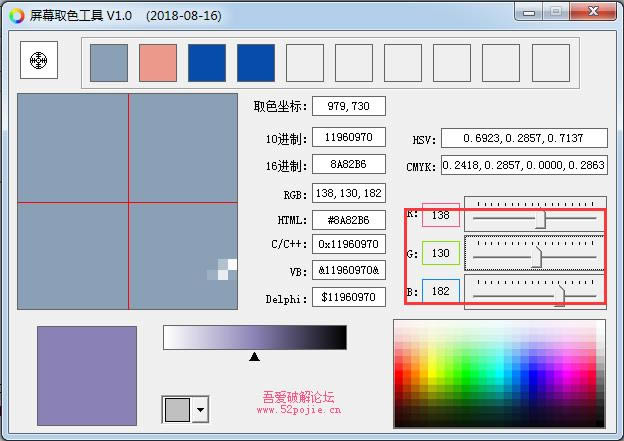624x441 pixels.
Task: Open the www.52pojie.cn link
Action: pyautogui.click(x=298, y=409)
